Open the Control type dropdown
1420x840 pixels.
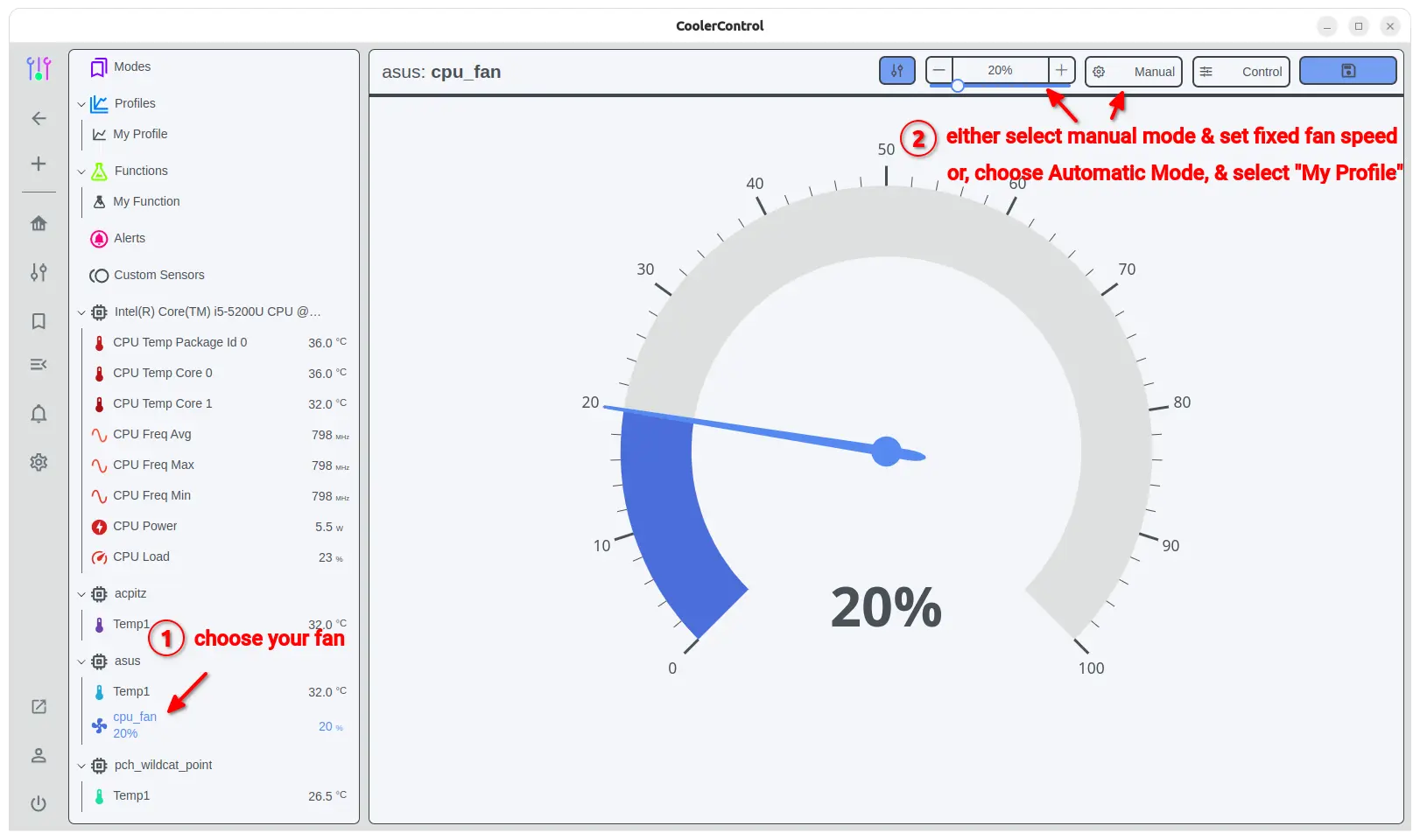coord(1241,72)
